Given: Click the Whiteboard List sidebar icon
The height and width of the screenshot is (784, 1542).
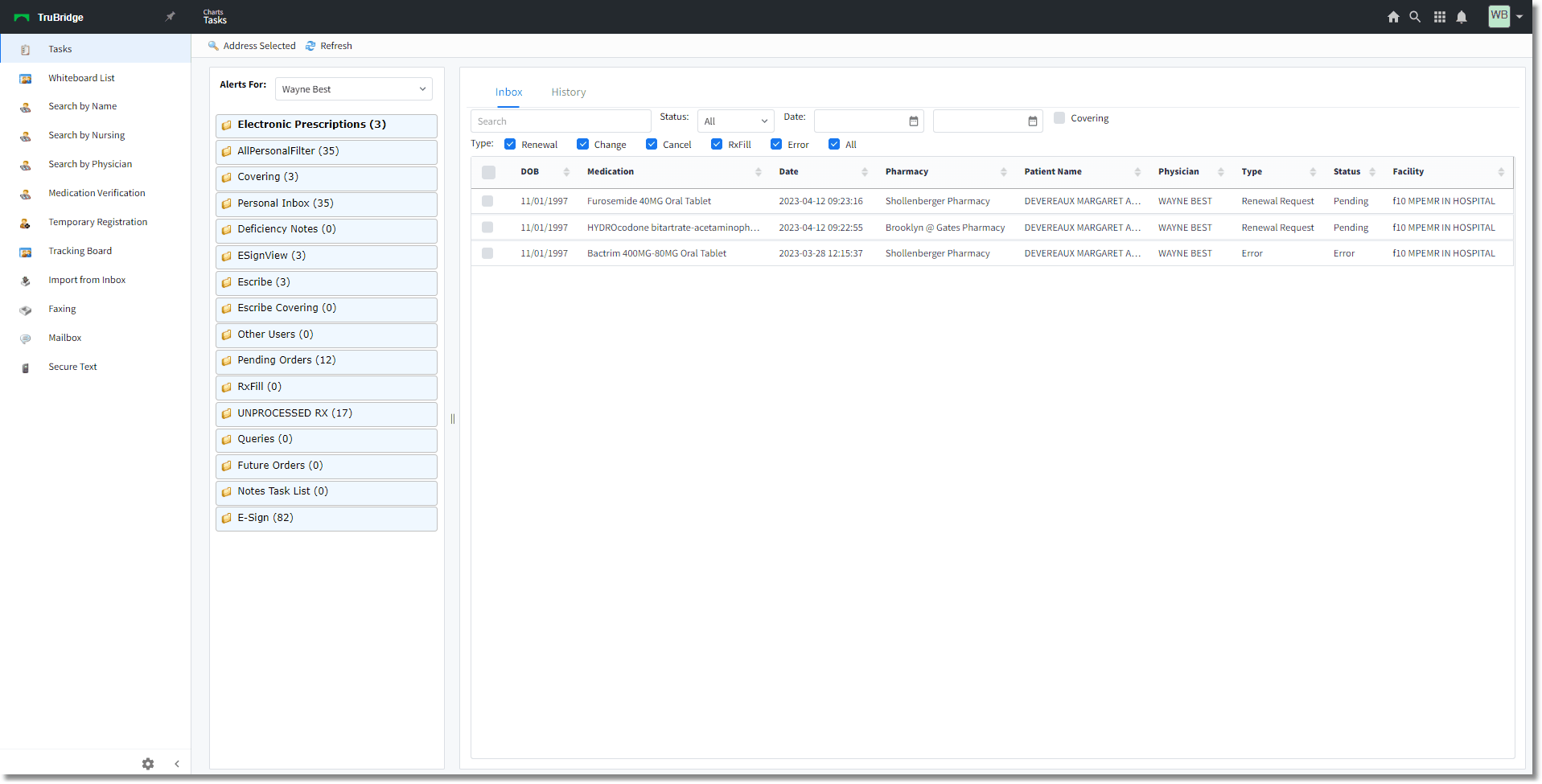Looking at the screenshot, I should pyautogui.click(x=26, y=79).
